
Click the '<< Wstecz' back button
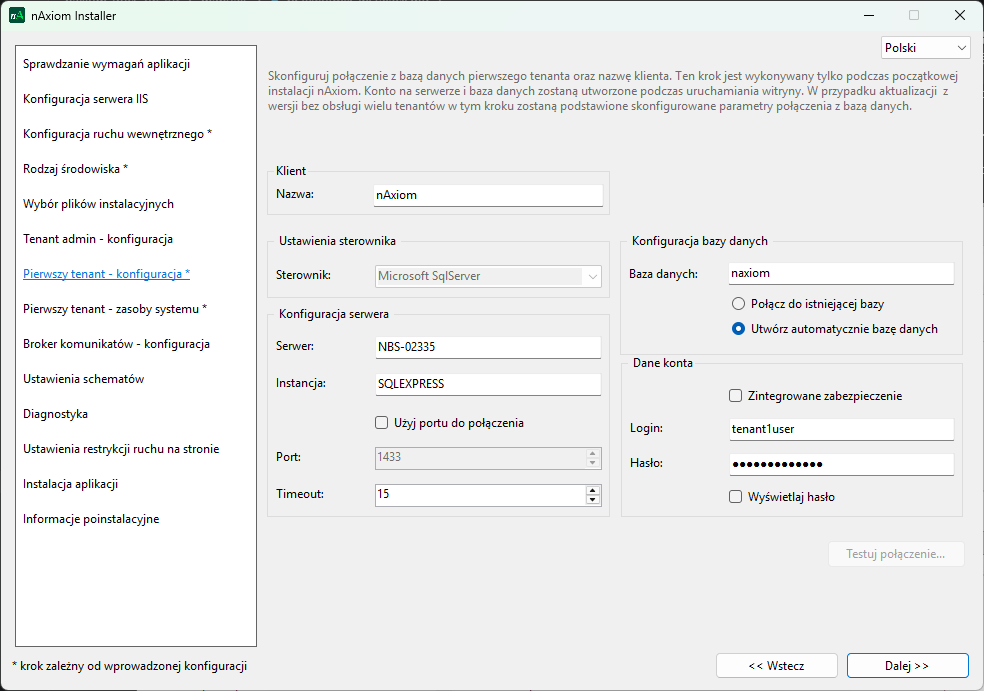(777, 666)
